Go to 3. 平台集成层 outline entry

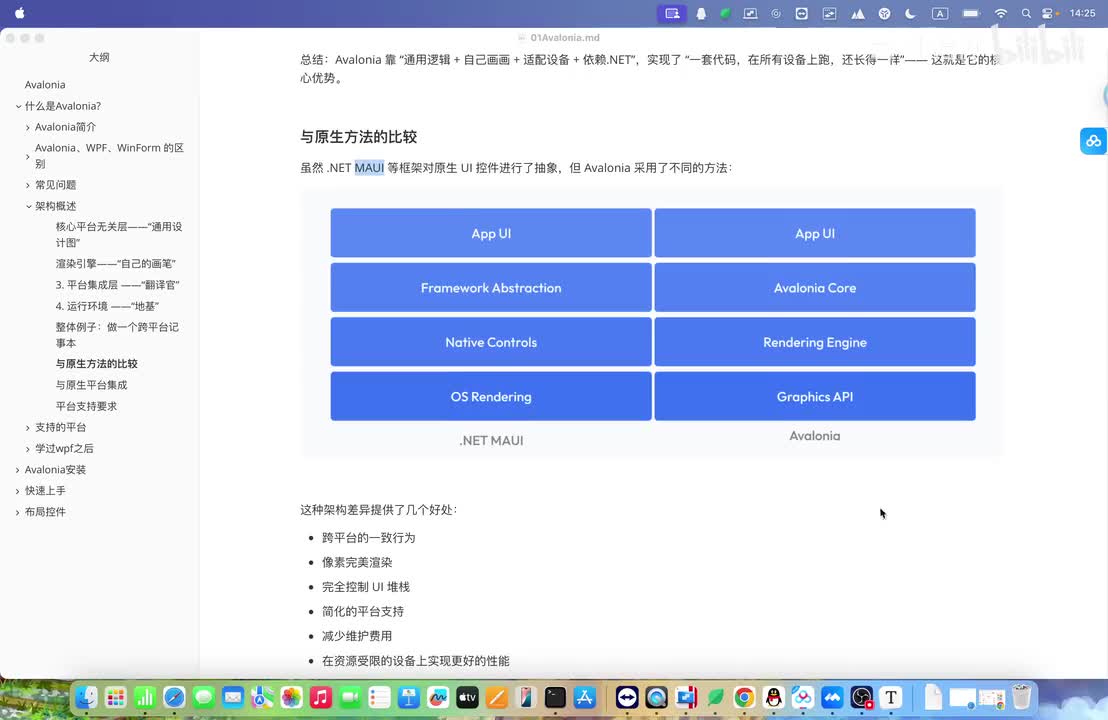(x=117, y=285)
